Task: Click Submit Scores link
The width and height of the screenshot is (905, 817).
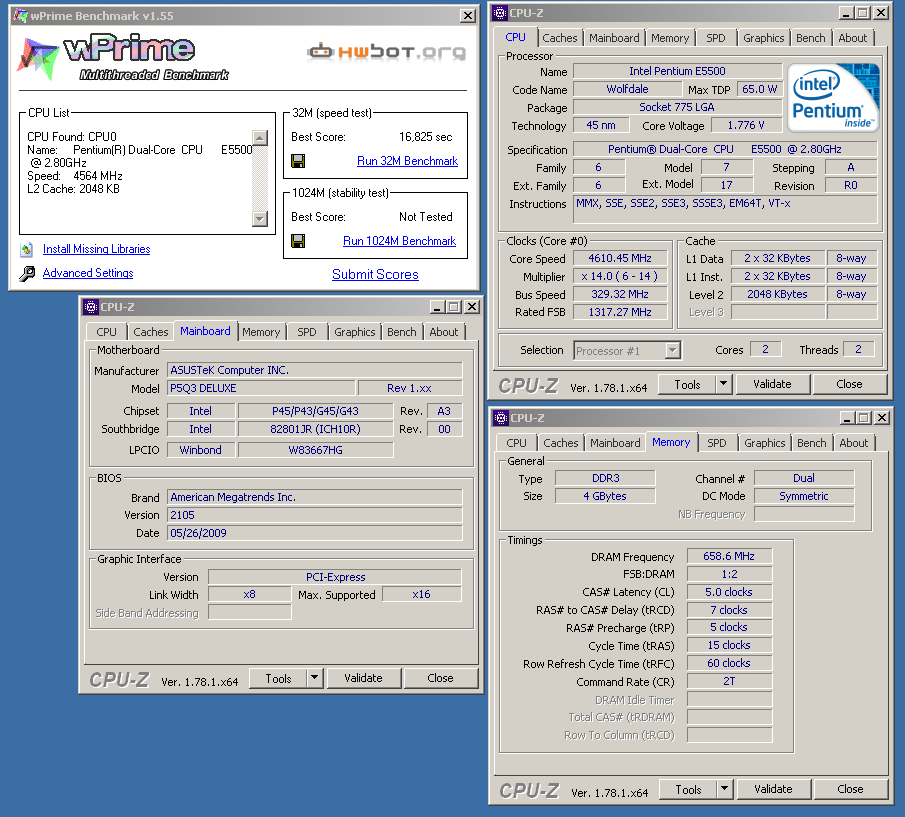Action: [x=375, y=275]
